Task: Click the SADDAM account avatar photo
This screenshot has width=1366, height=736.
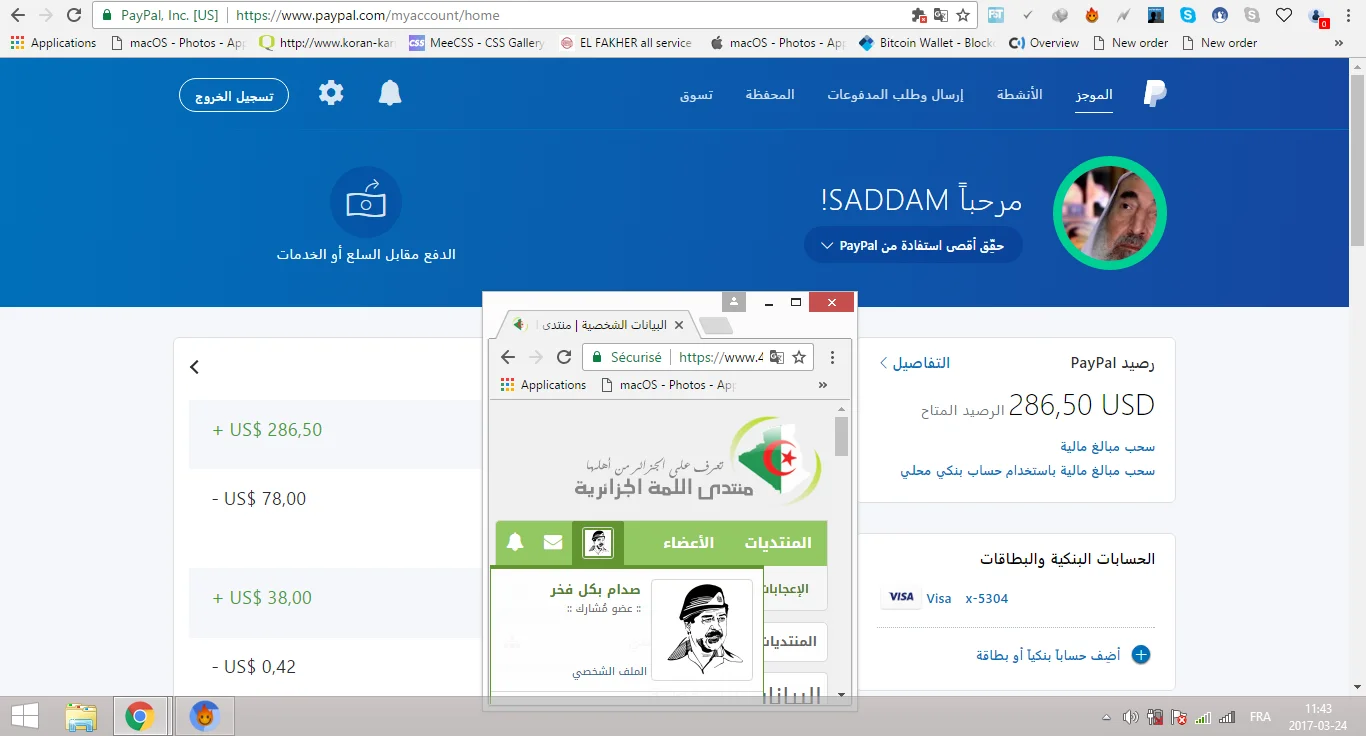Action: (x=1109, y=213)
